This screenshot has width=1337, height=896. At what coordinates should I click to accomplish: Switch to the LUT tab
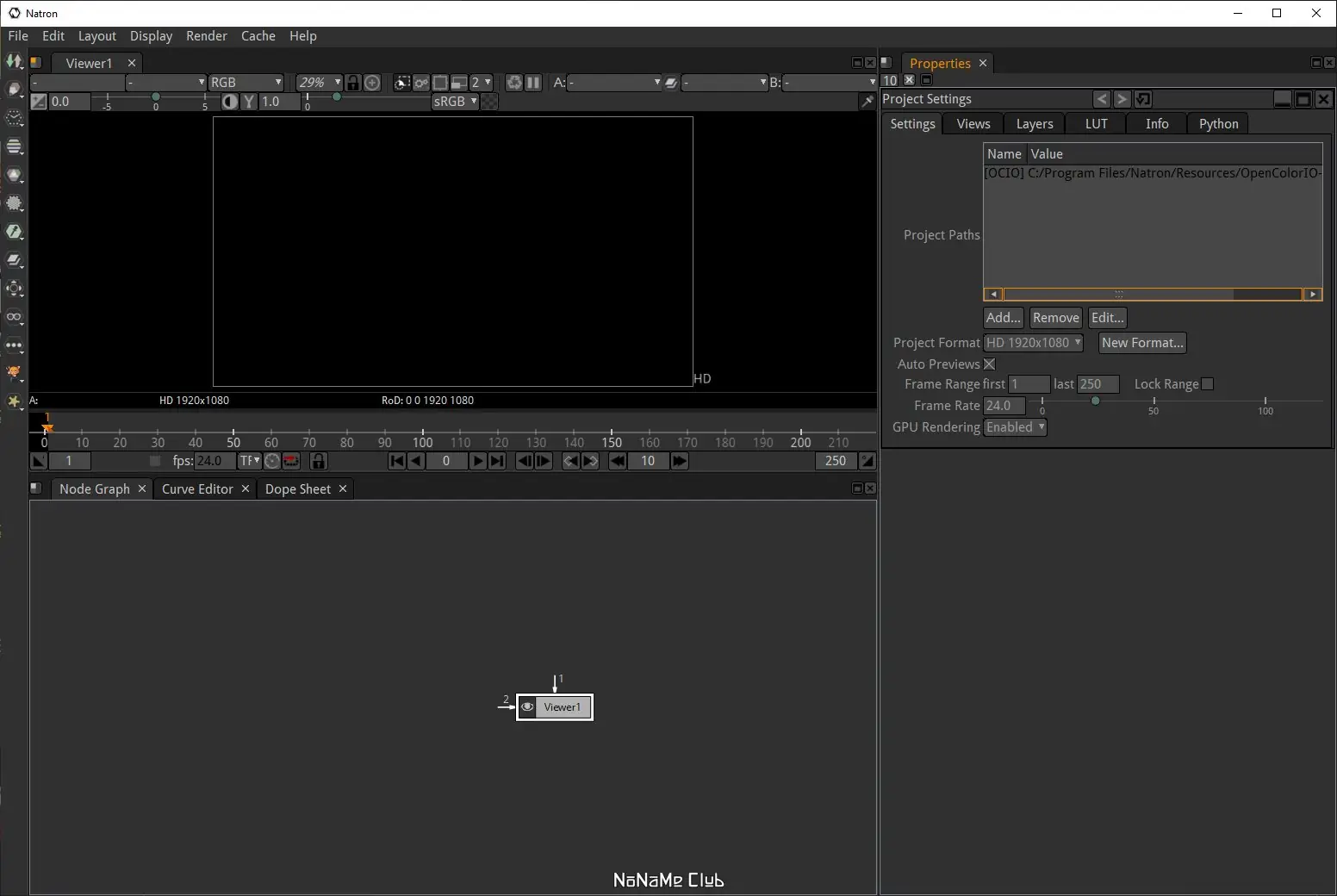pos(1096,124)
